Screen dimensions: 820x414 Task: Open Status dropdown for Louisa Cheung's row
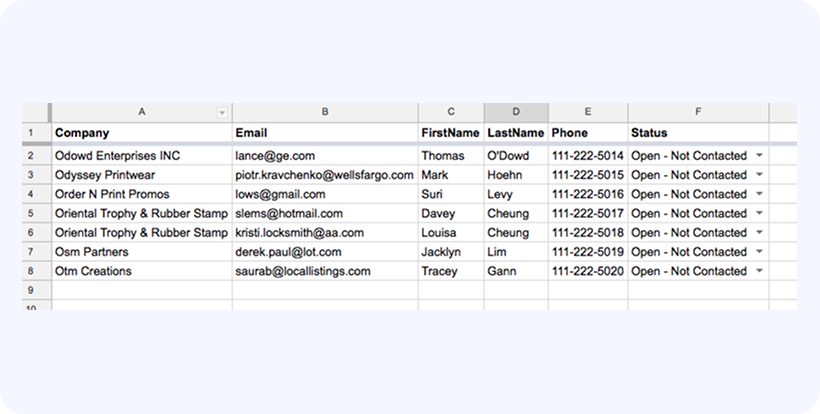[759, 233]
